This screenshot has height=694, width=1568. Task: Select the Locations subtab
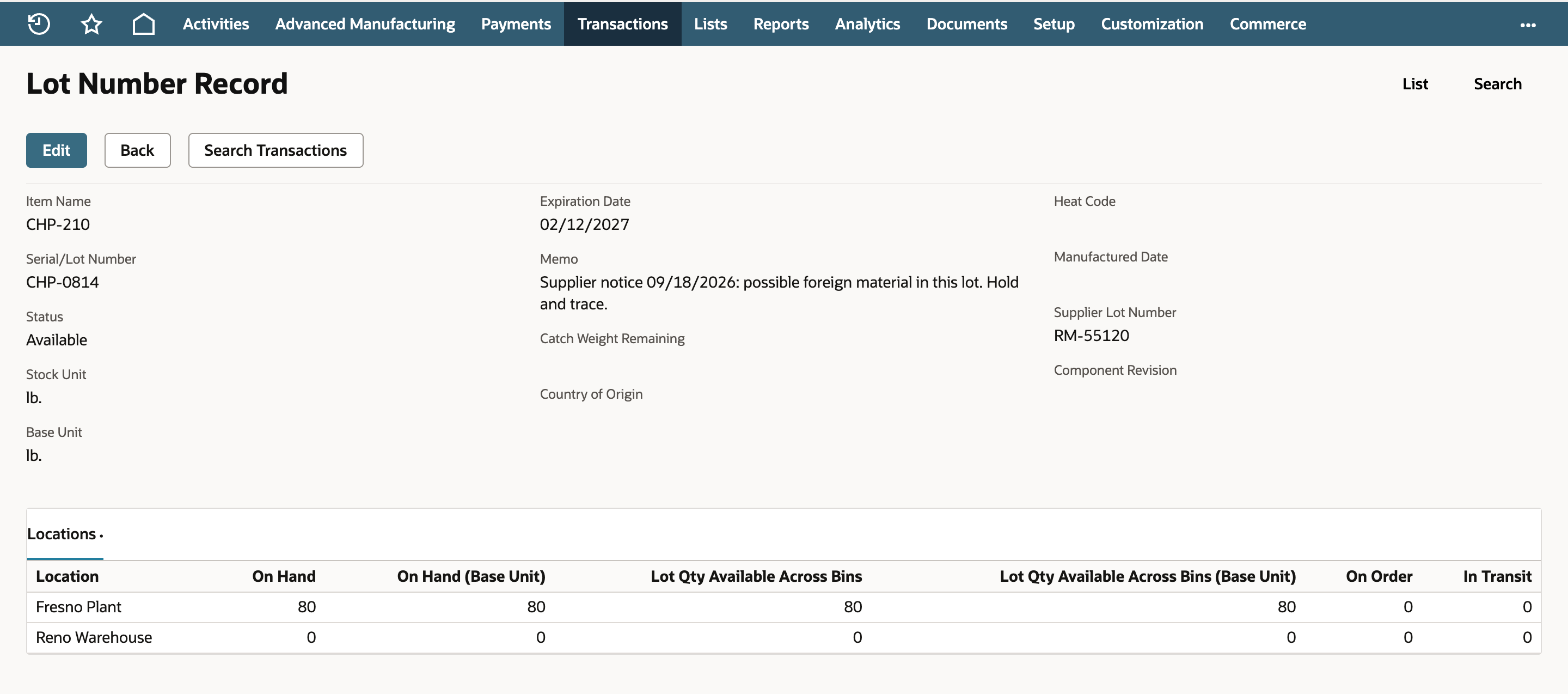pos(65,534)
